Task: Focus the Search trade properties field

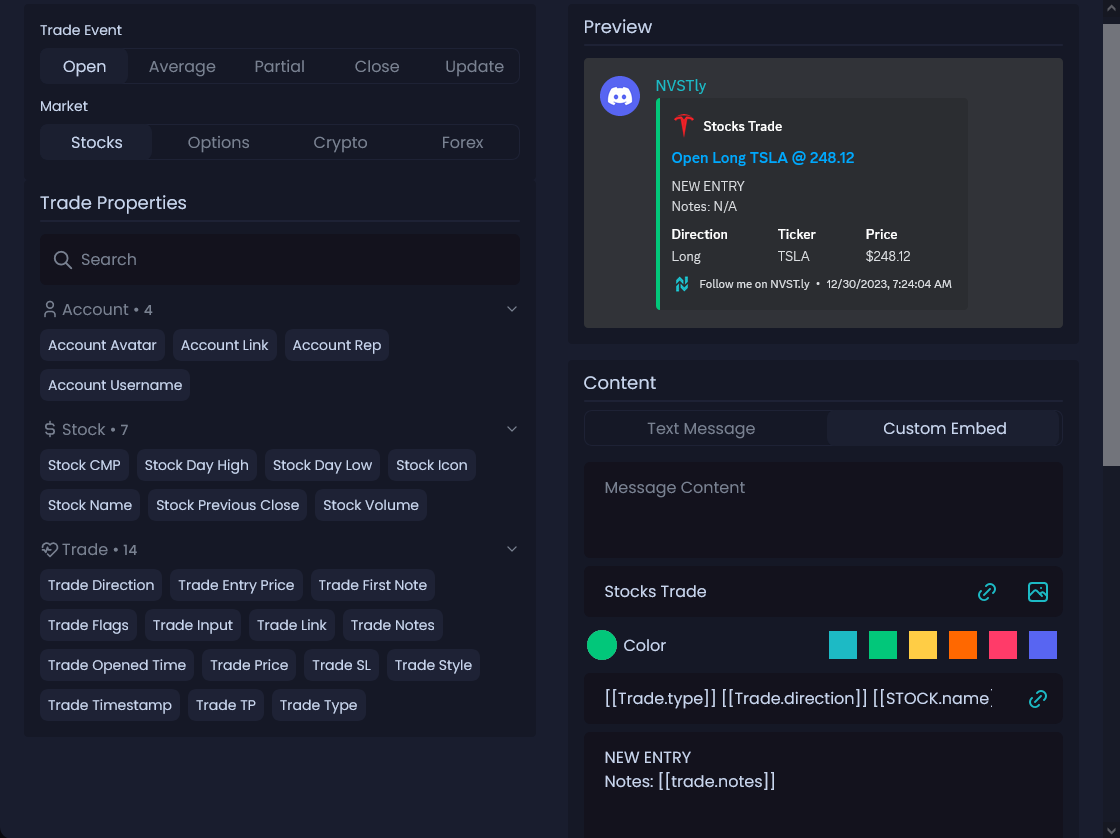Action: coord(280,259)
